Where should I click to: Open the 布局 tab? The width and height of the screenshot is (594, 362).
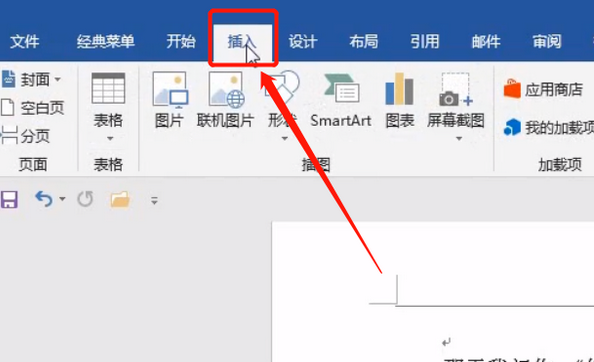coord(364,41)
